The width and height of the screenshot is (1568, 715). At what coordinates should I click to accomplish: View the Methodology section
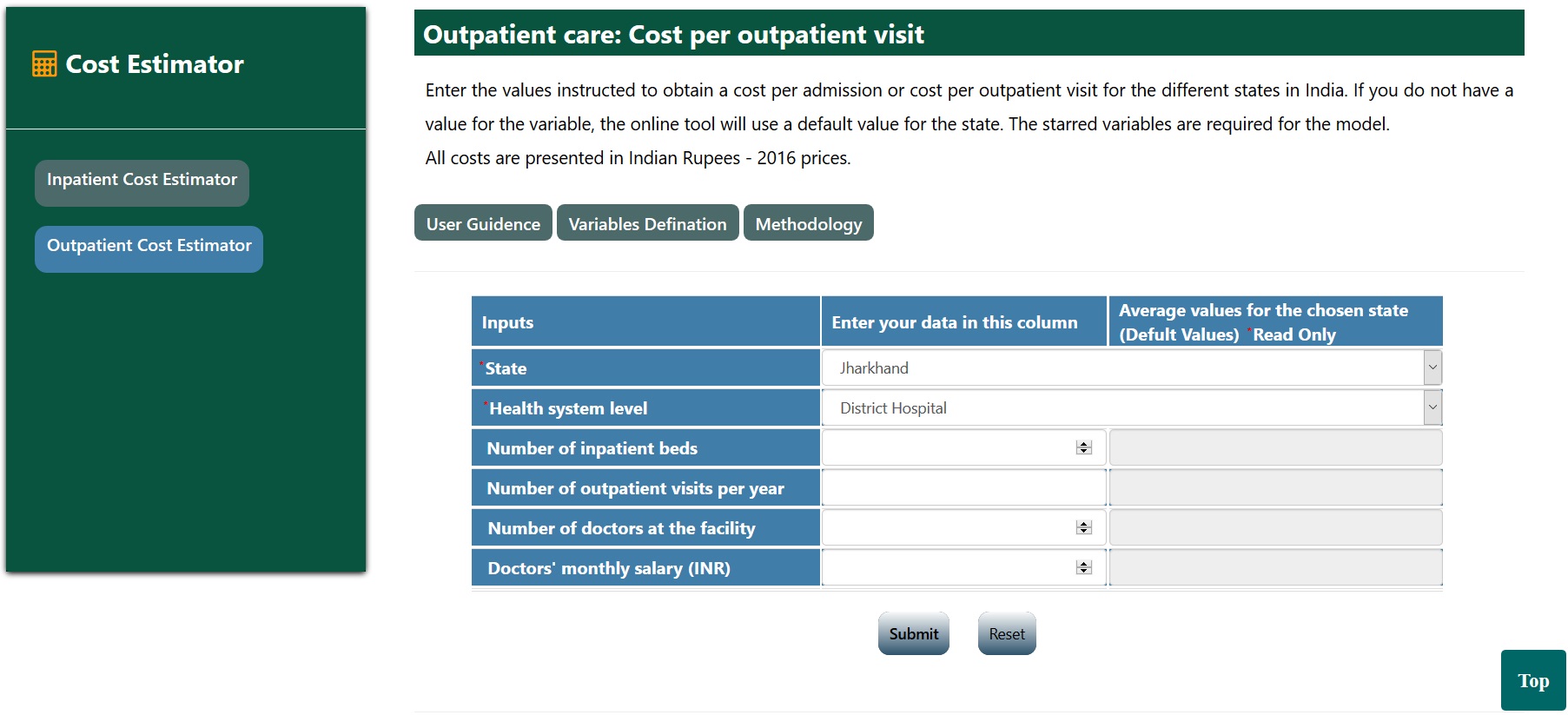point(808,223)
